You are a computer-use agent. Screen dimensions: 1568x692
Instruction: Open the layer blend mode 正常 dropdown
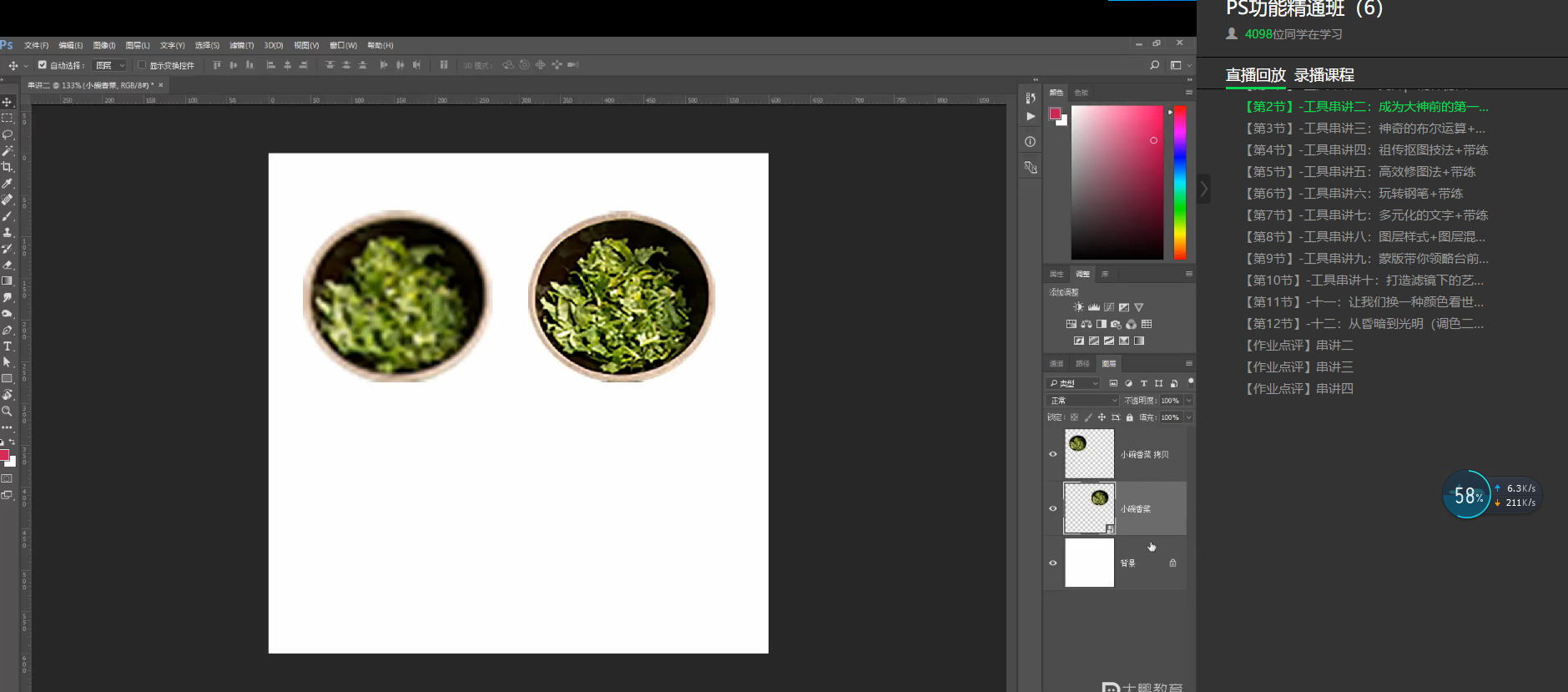[1083, 401]
